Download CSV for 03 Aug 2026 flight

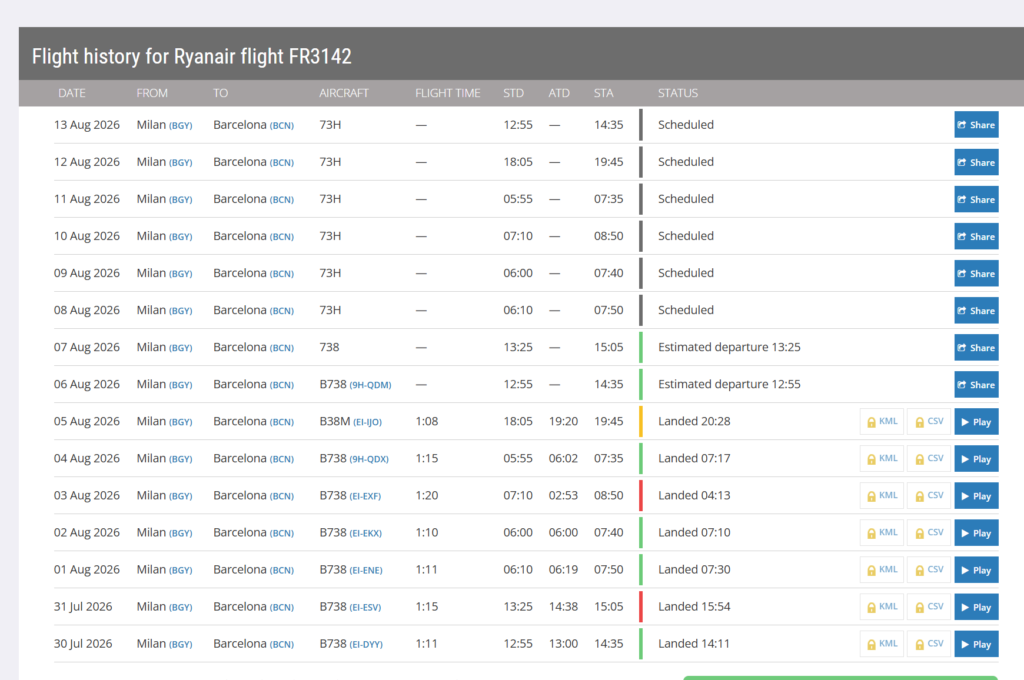929,496
